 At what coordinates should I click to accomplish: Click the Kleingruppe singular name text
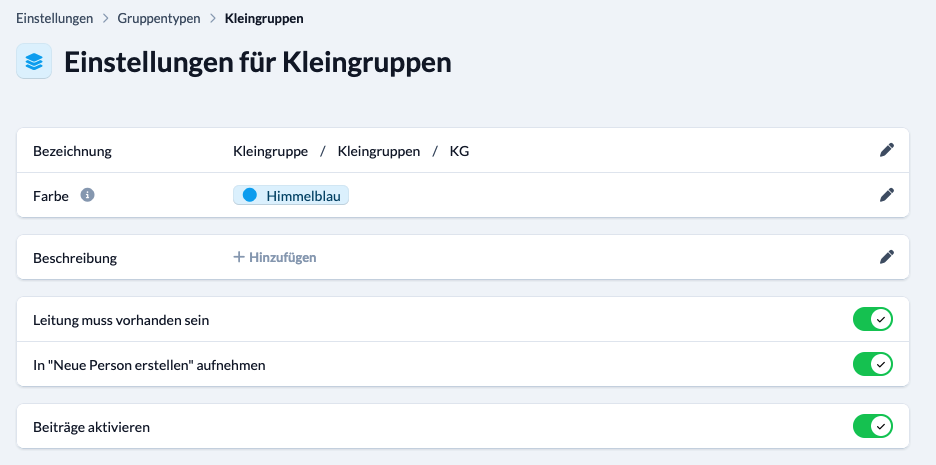coord(270,151)
